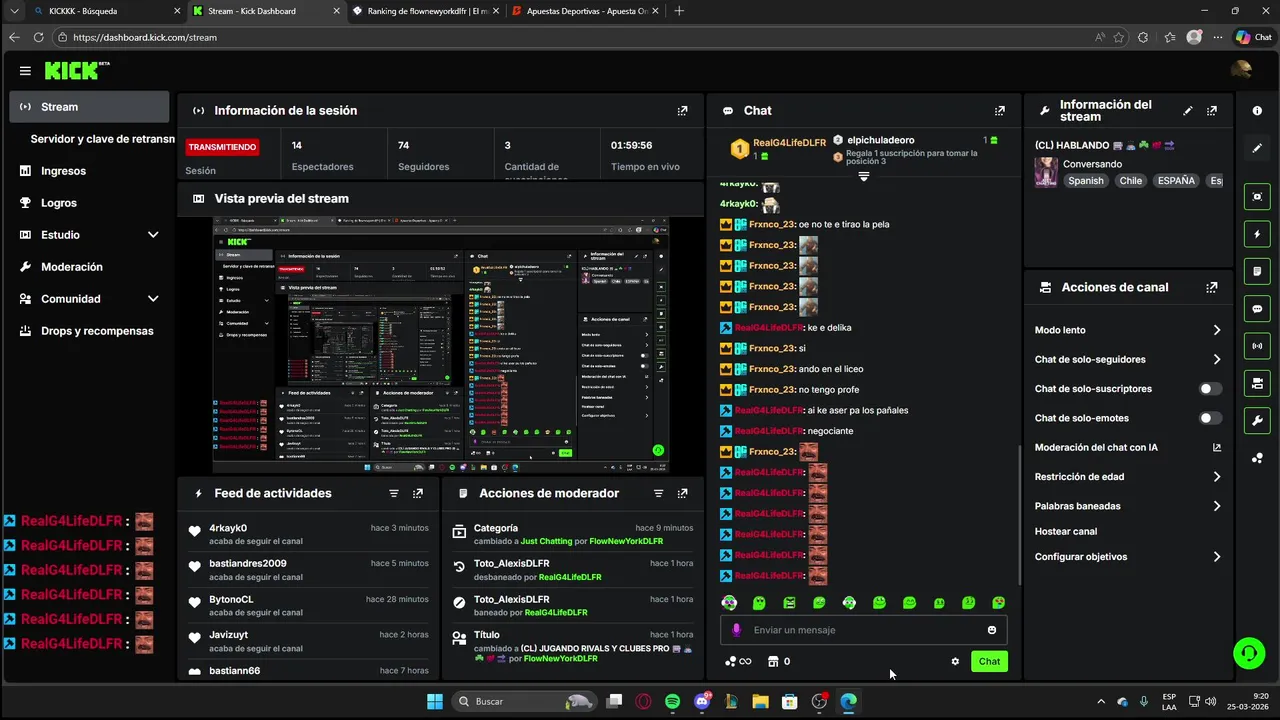The height and width of the screenshot is (720, 1280).
Task: Open external link for Moderación del chat con IA
Action: (1217, 448)
